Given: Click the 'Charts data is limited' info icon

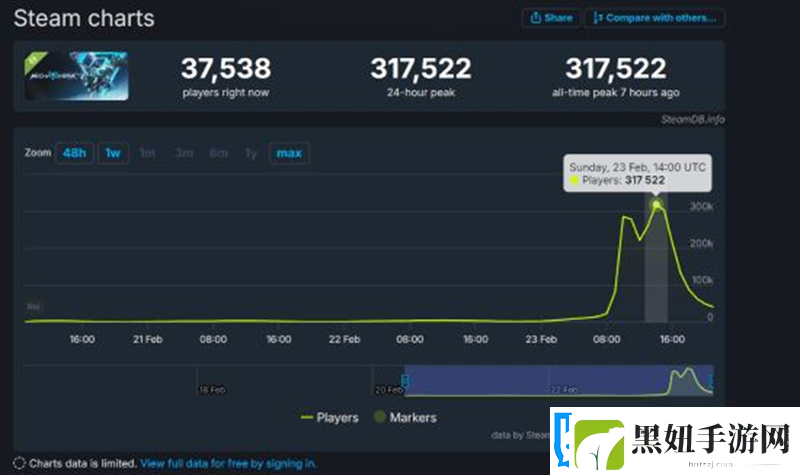Looking at the screenshot, I should (x=19, y=463).
